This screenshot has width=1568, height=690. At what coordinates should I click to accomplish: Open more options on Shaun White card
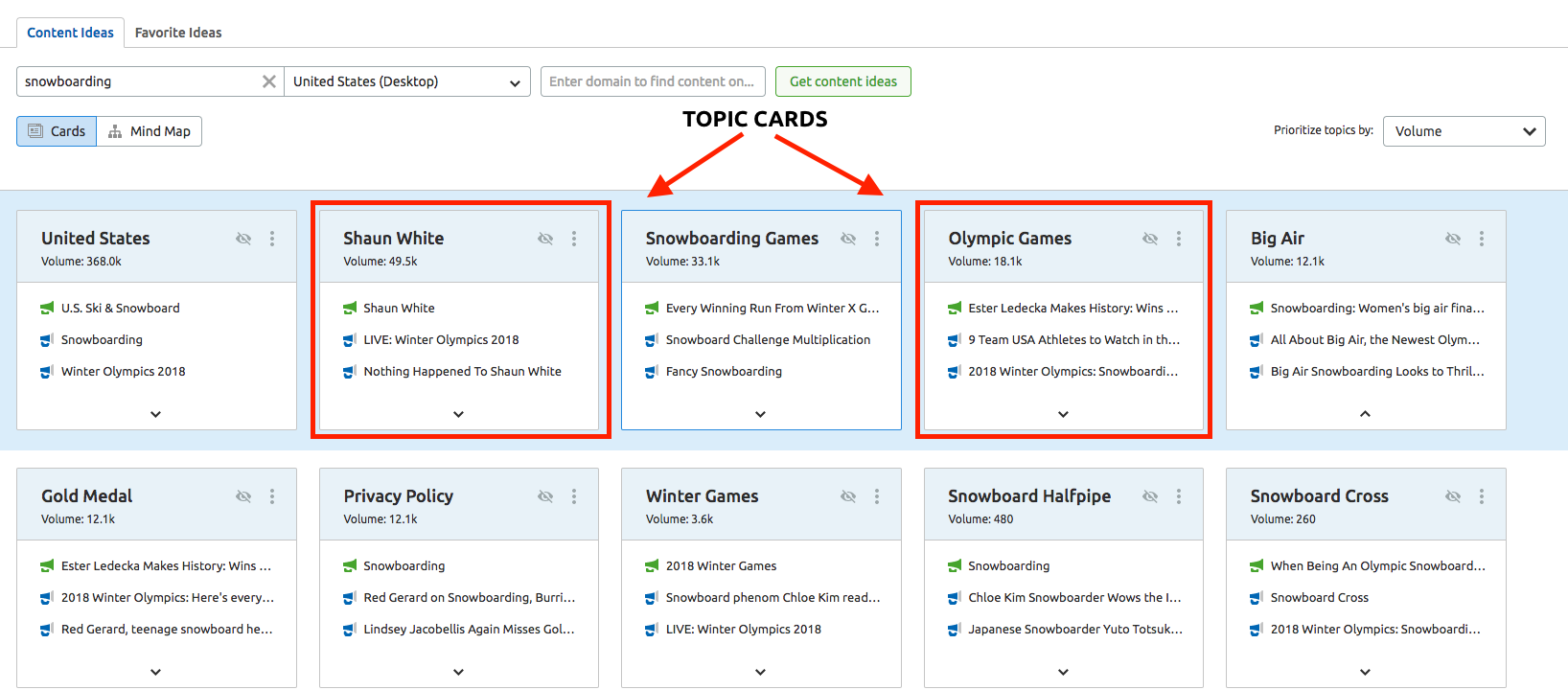(x=574, y=239)
